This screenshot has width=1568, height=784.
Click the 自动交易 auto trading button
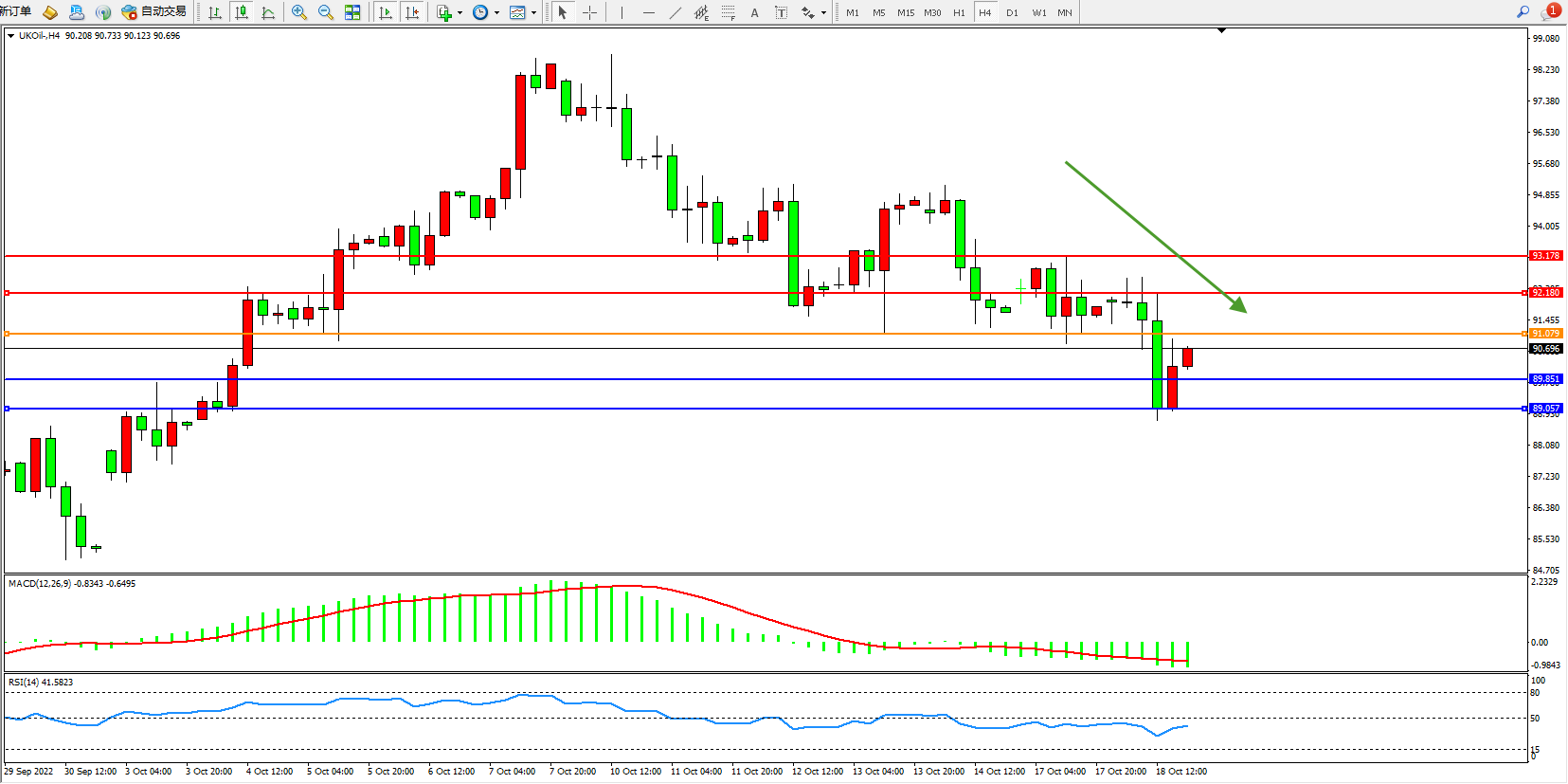(x=154, y=12)
